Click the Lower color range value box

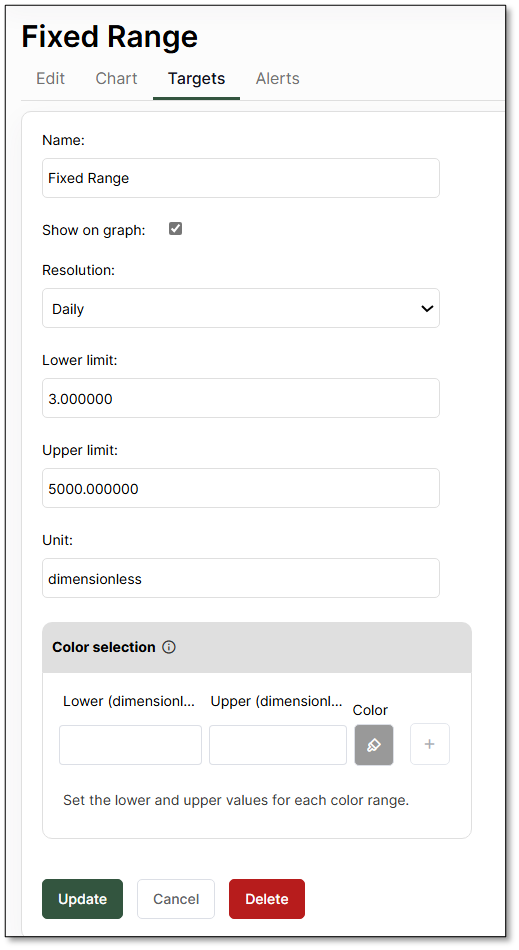coord(130,745)
